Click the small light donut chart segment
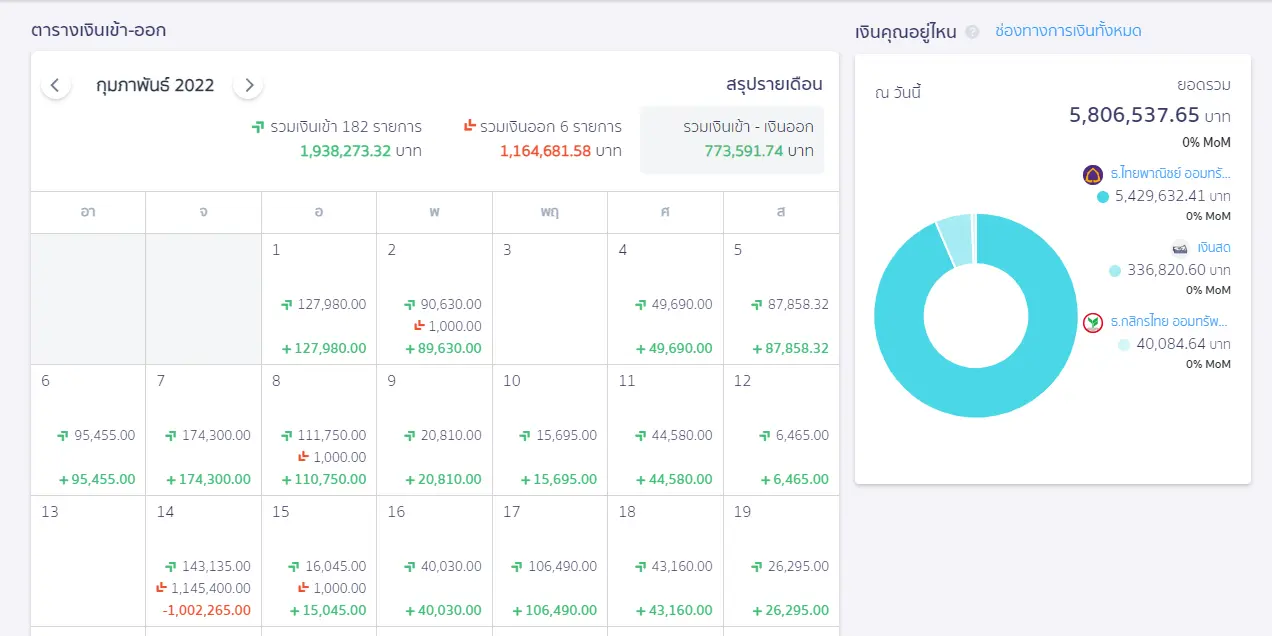 click(956, 240)
